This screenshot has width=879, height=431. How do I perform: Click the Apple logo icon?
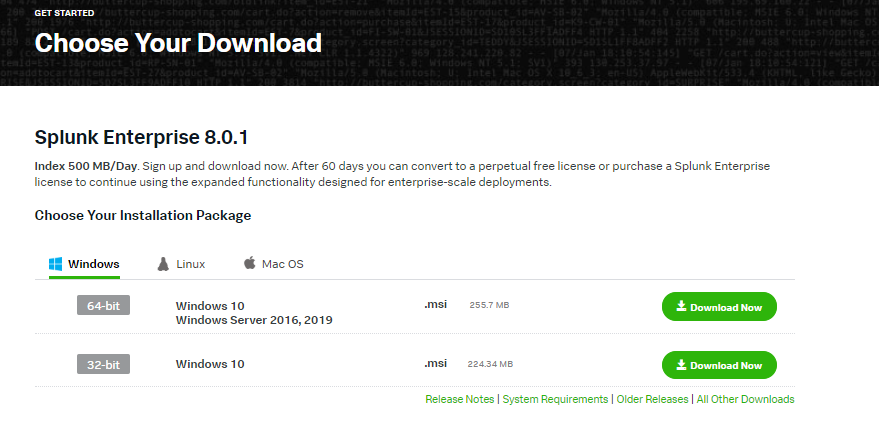click(x=249, y=264)
